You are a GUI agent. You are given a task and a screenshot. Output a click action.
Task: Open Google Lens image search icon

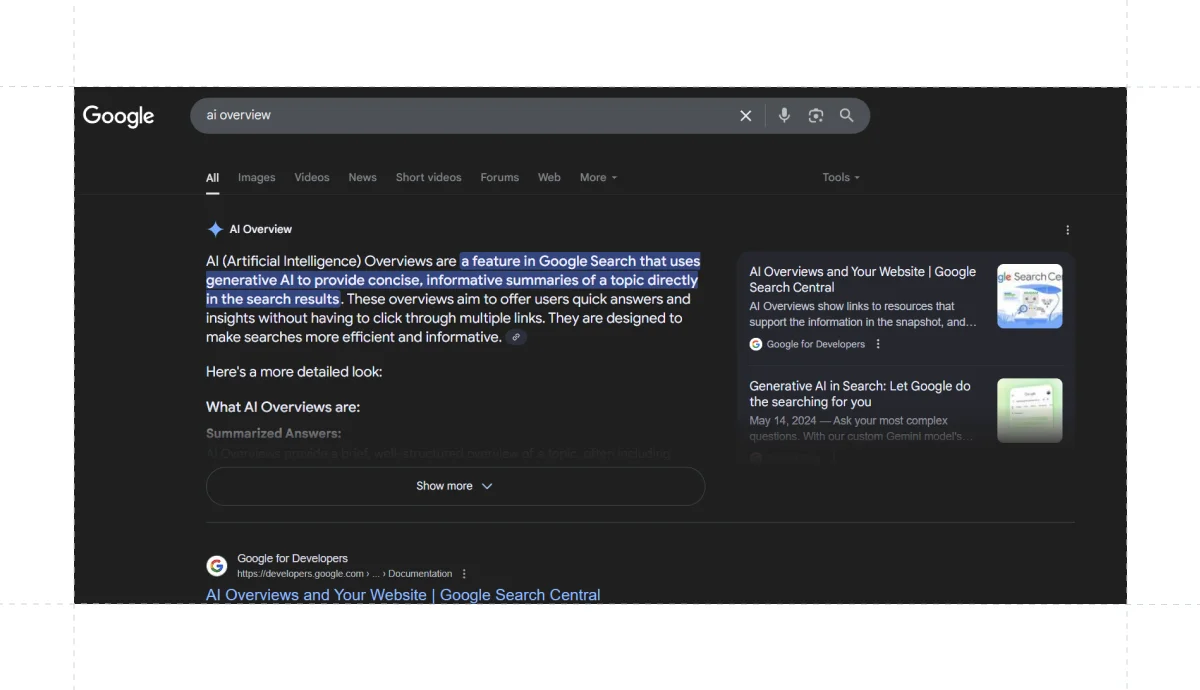pos(816,116)
